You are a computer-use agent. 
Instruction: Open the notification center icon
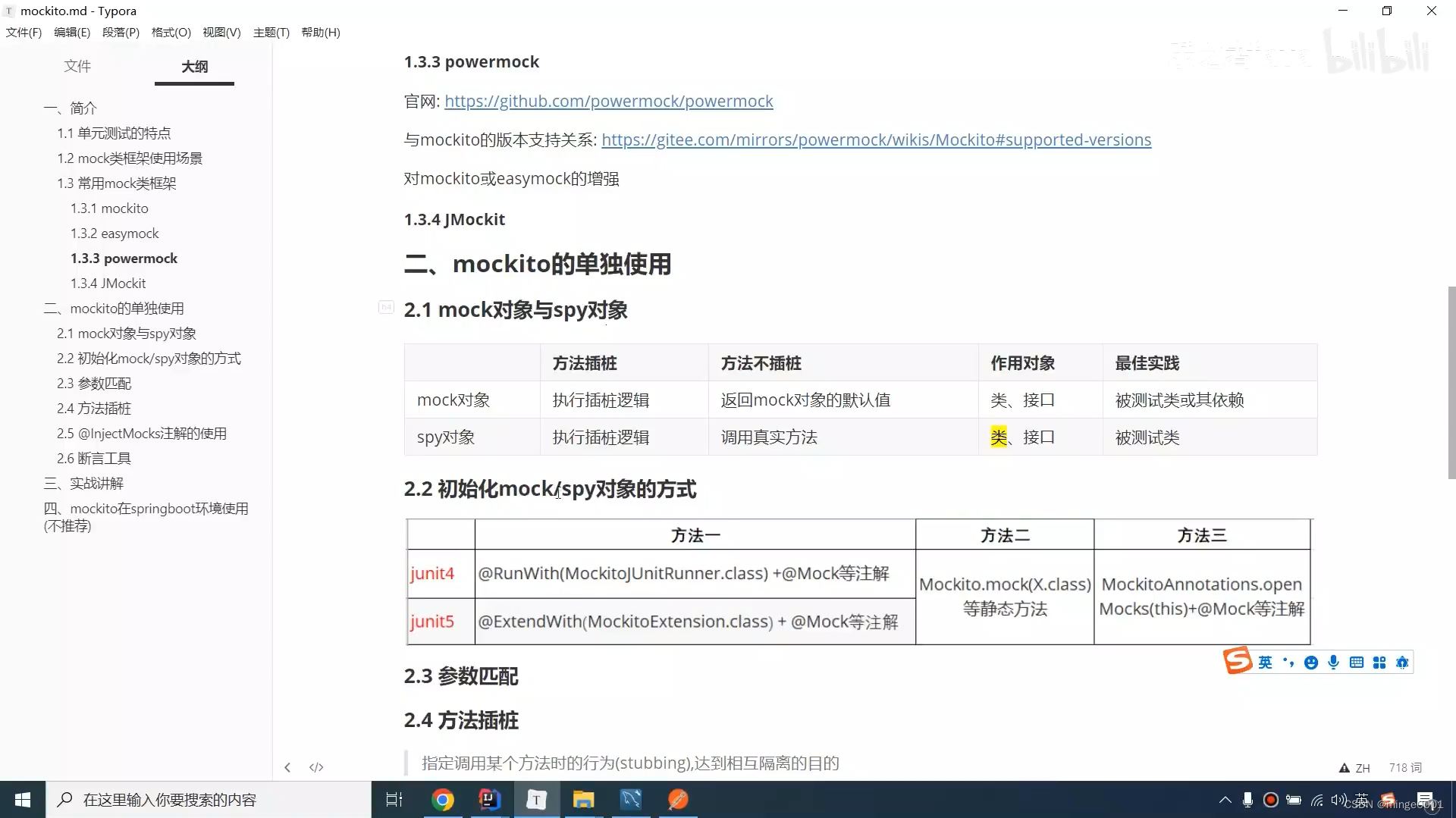(1425, 800)
